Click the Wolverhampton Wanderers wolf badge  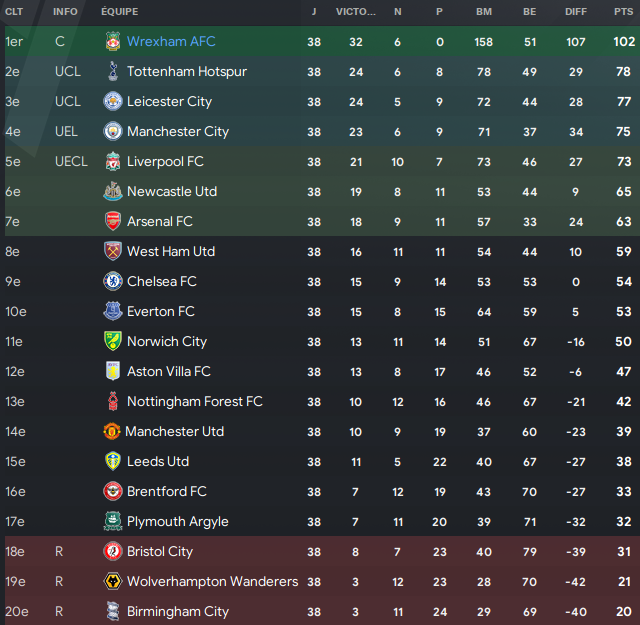[x=113, y=581]
